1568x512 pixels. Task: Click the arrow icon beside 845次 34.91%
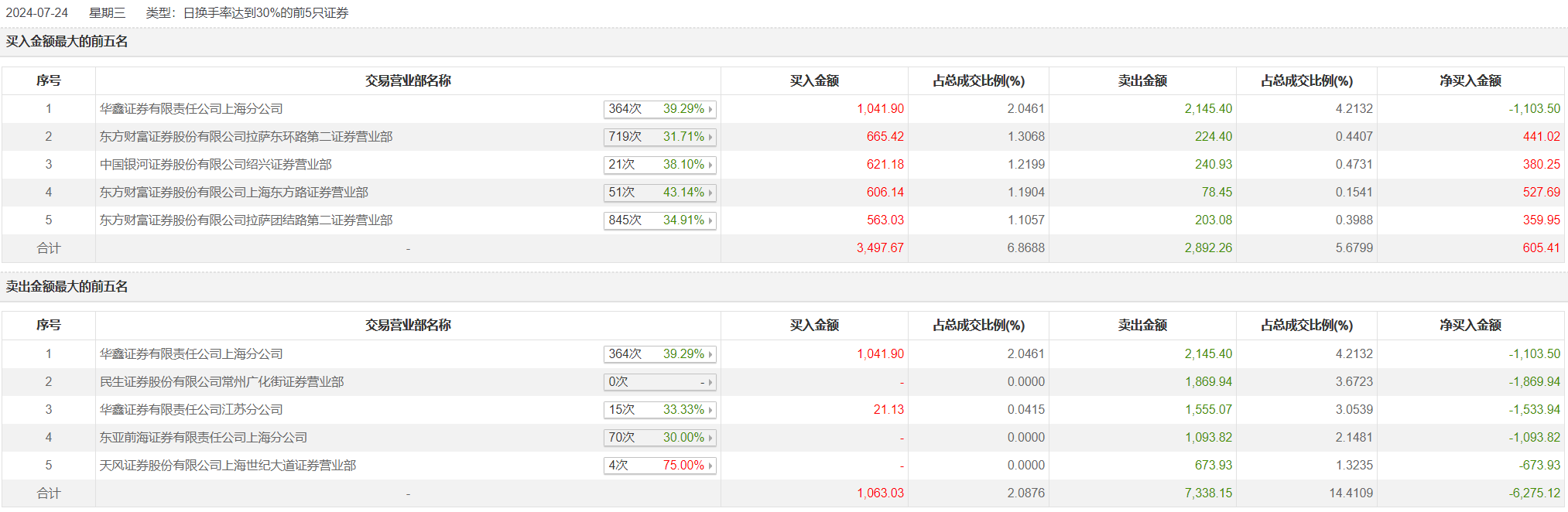pyautogui.click(x=710, y=220)
